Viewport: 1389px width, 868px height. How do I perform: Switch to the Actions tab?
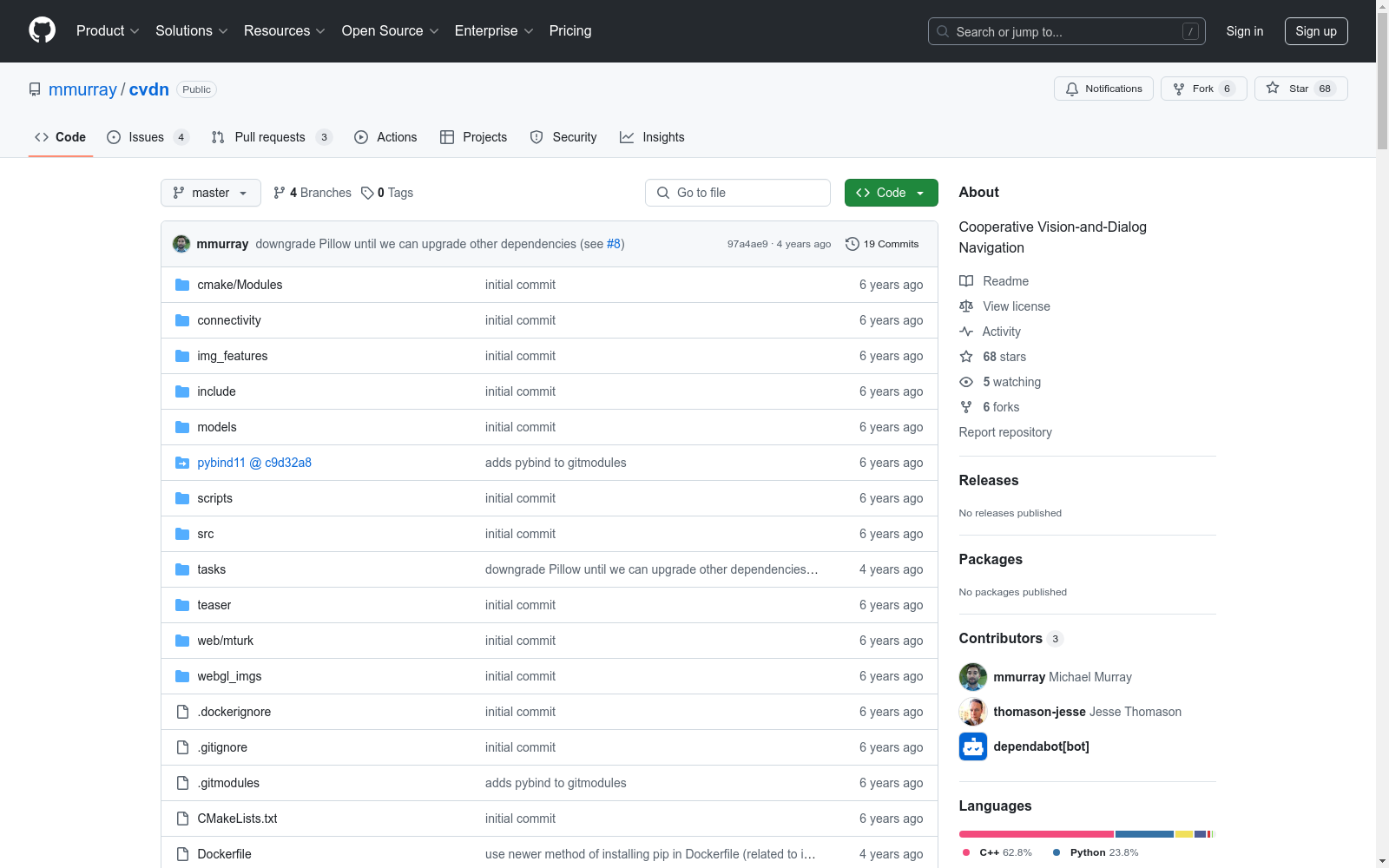click(x=386, y=137)
